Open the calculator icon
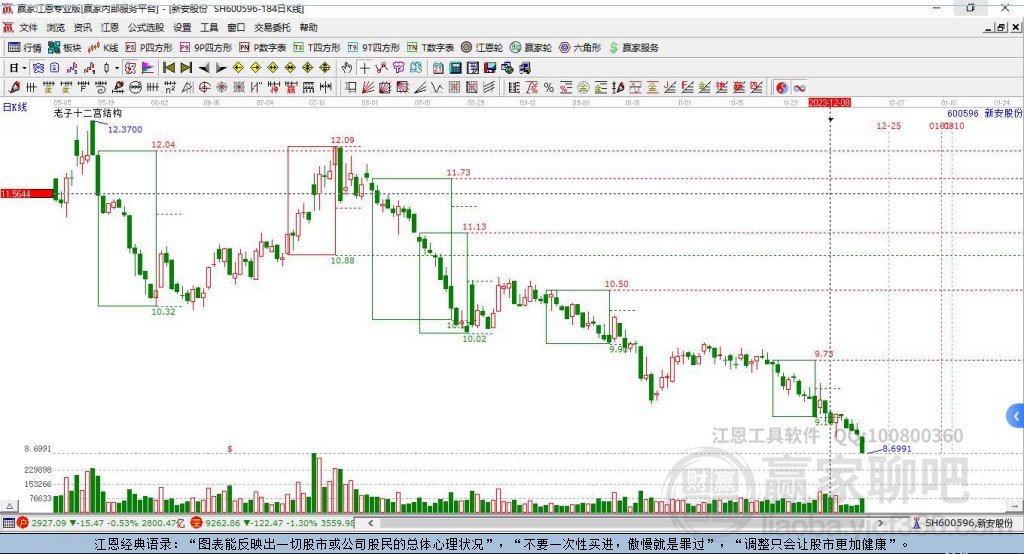Image resolution: width=1024 pixels, height=554 pixels. click(456, 68)
